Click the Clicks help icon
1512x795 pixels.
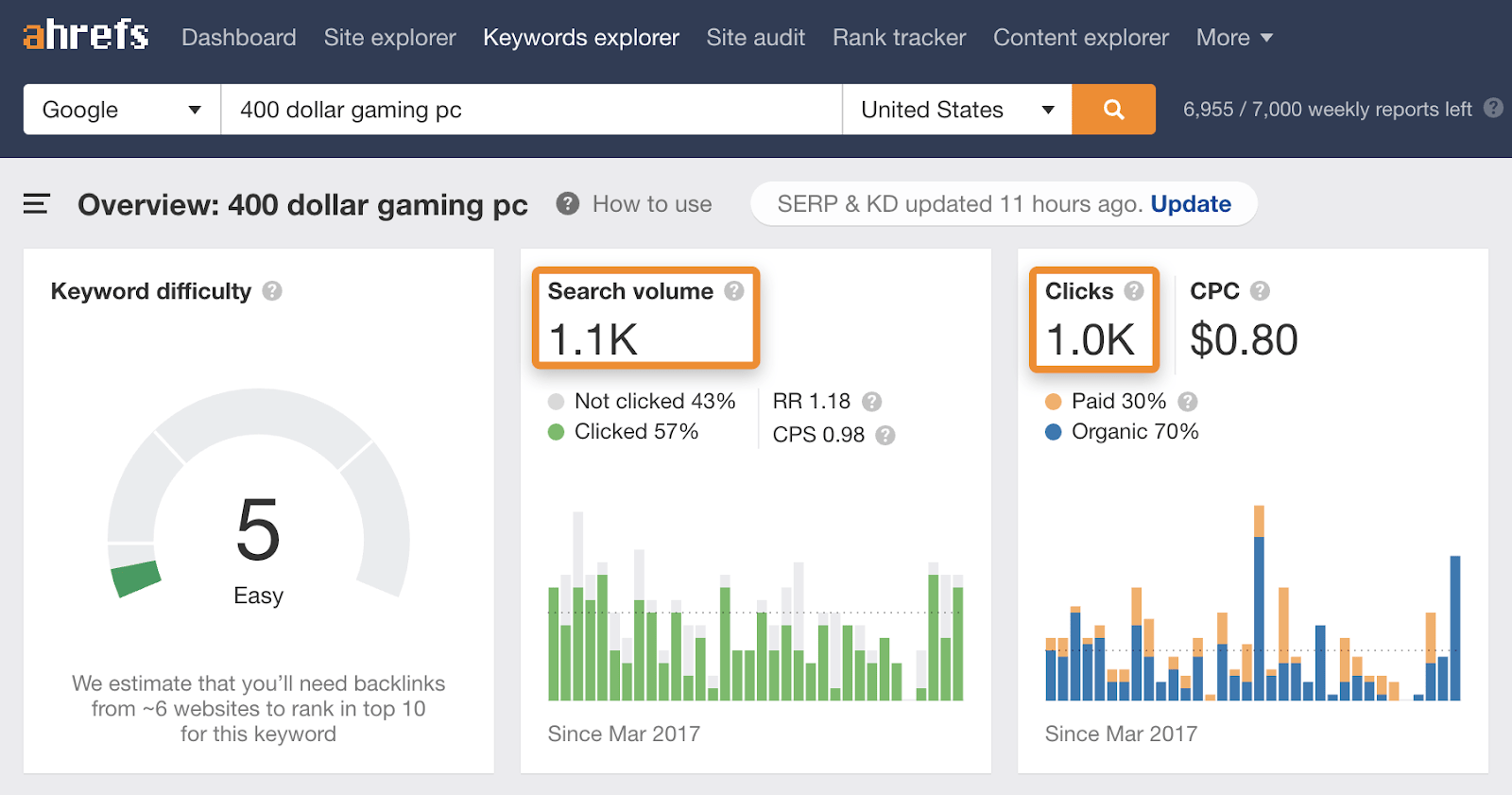1134,291
